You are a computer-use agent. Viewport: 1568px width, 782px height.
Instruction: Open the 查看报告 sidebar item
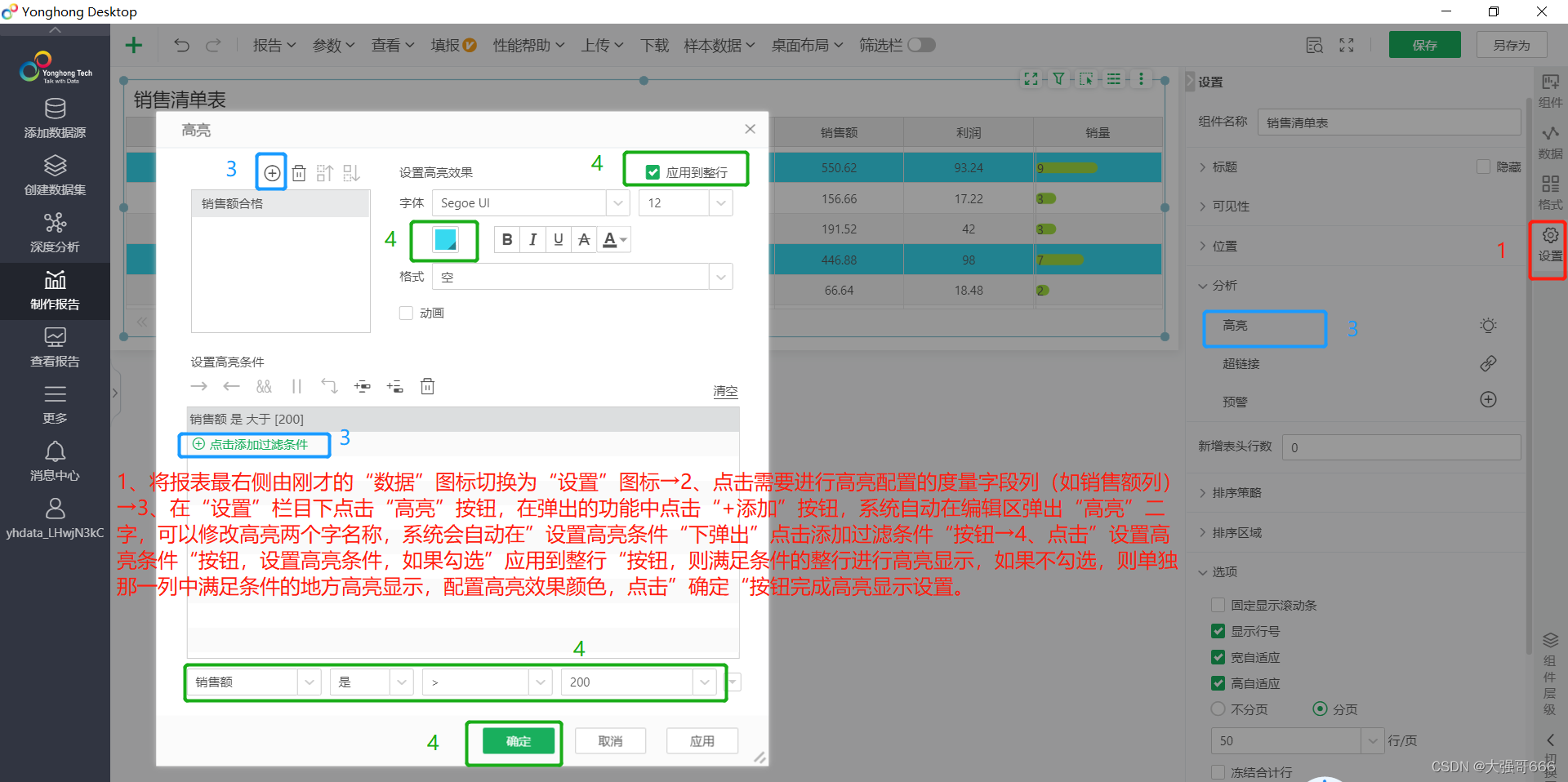55,348
